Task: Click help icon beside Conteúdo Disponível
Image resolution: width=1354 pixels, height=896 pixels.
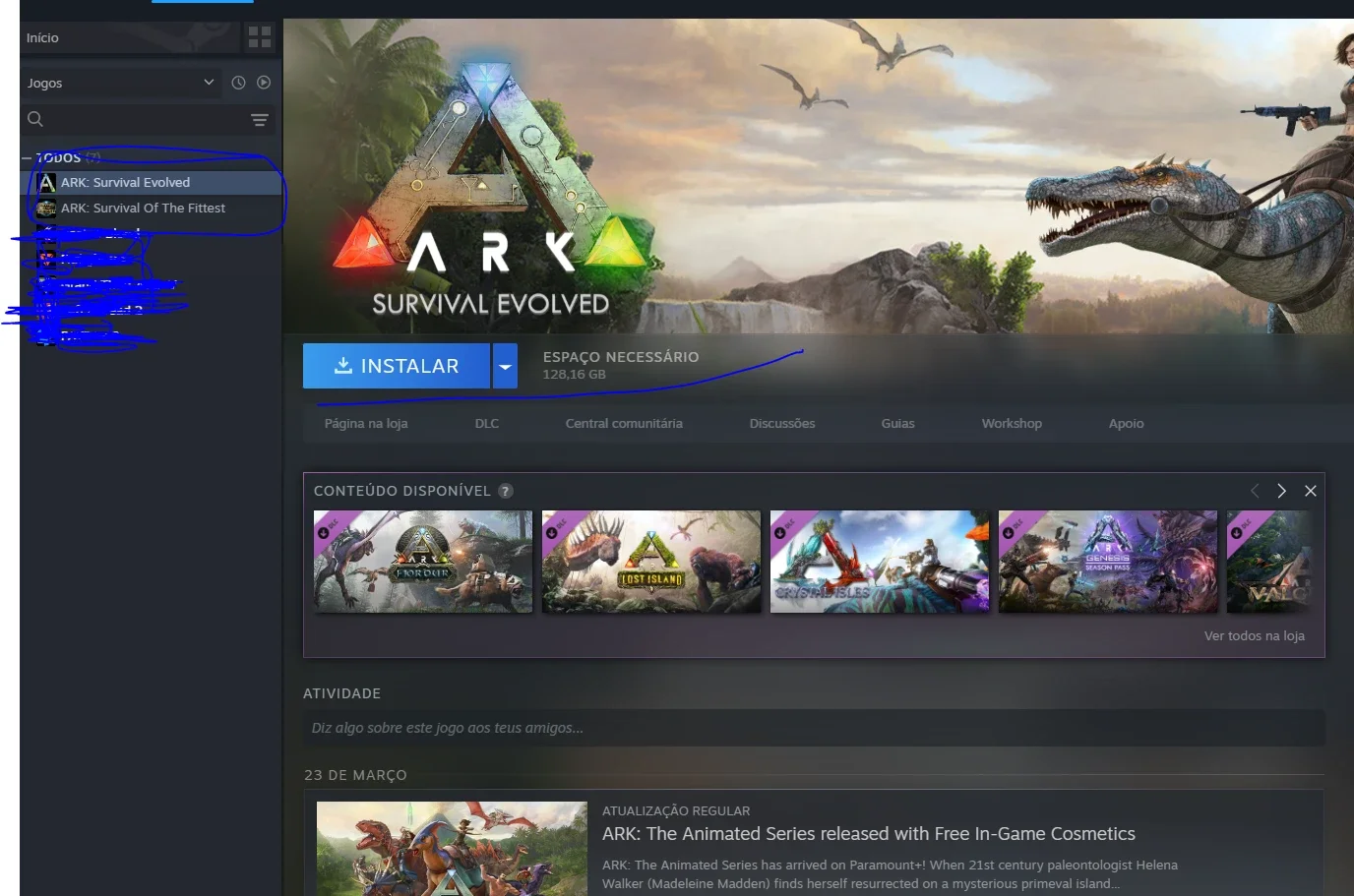Action: pos(506,491)
